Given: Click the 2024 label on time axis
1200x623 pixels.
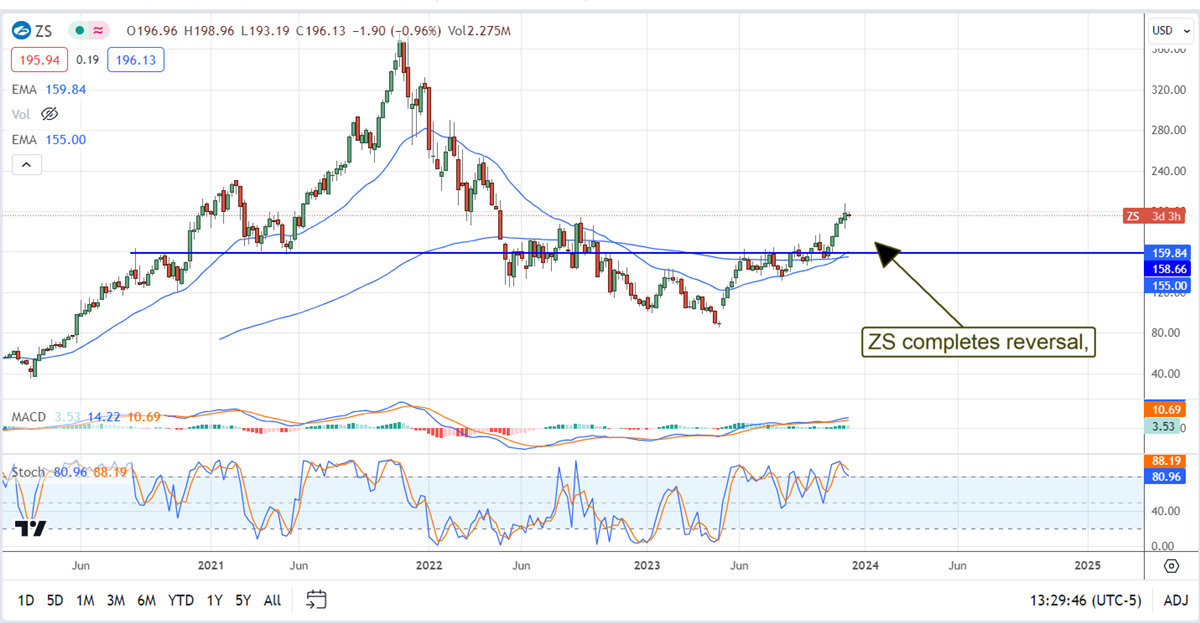Looking at the screenshot, I should [x=866, y=566].
